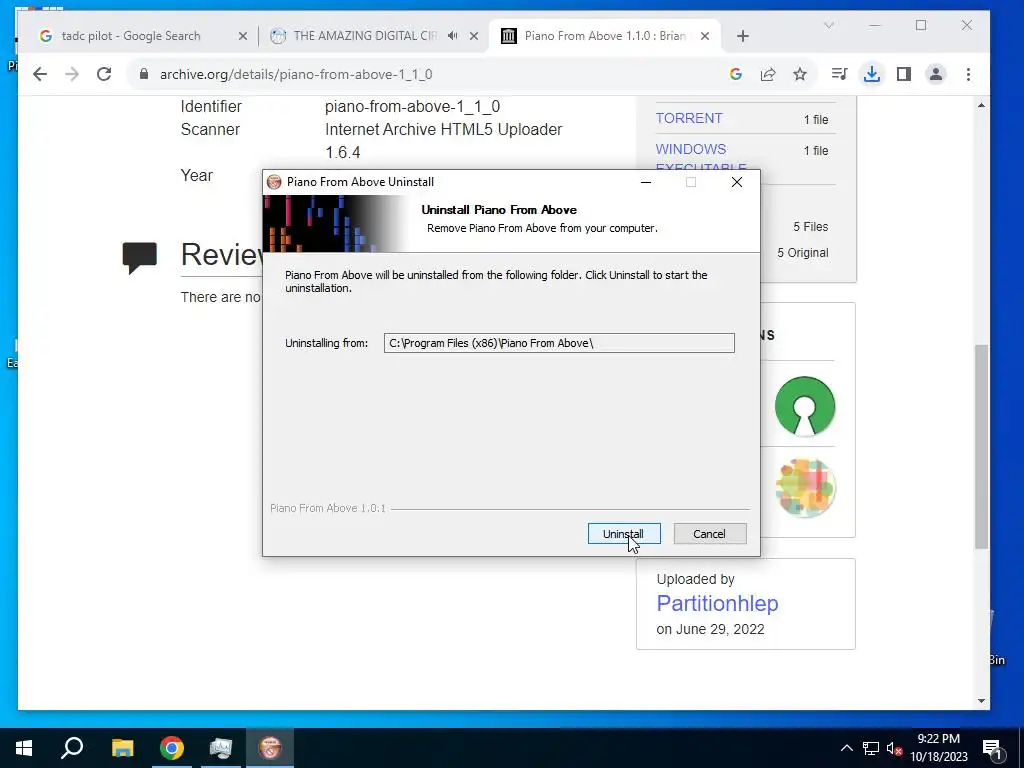1024x768 pixels.
Task: Mute the audio-playing tab speaker icon
Action: click(x=453, y=36)
